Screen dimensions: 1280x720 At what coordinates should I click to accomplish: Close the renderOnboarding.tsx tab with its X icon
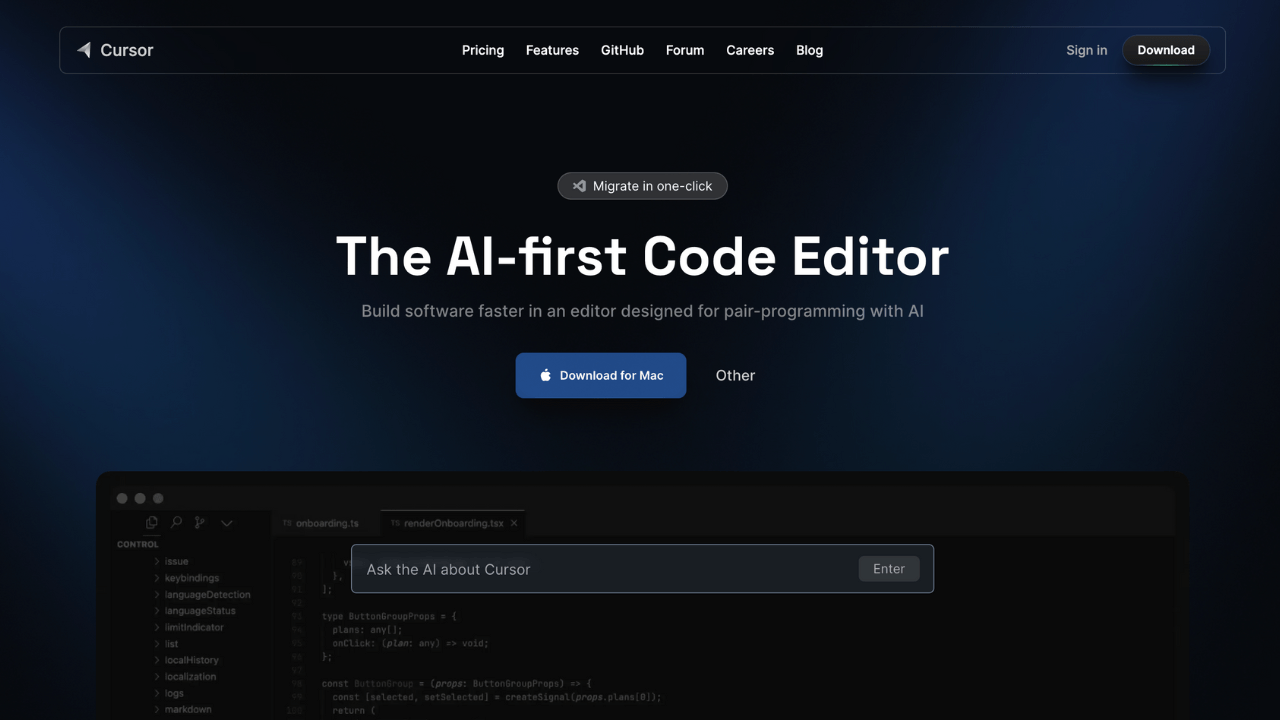[x=514, y=523]
